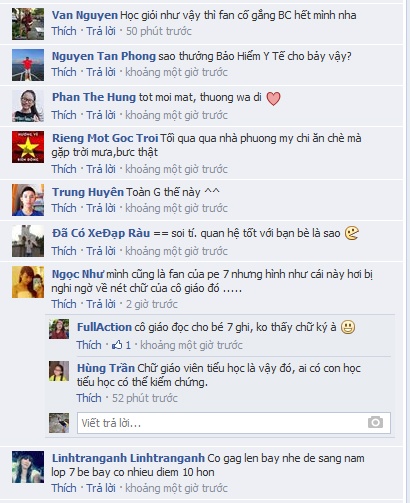
Task: Click the thumbs-up like count on FullAction's reply
Action: click(x=121, y=345)
